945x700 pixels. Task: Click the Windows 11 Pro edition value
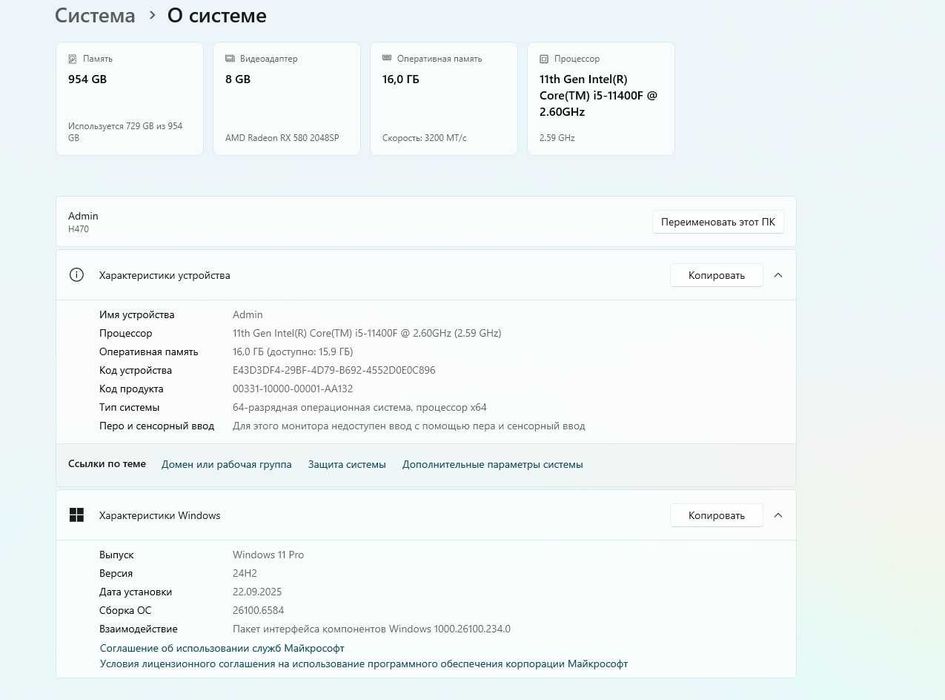point(268,555)
